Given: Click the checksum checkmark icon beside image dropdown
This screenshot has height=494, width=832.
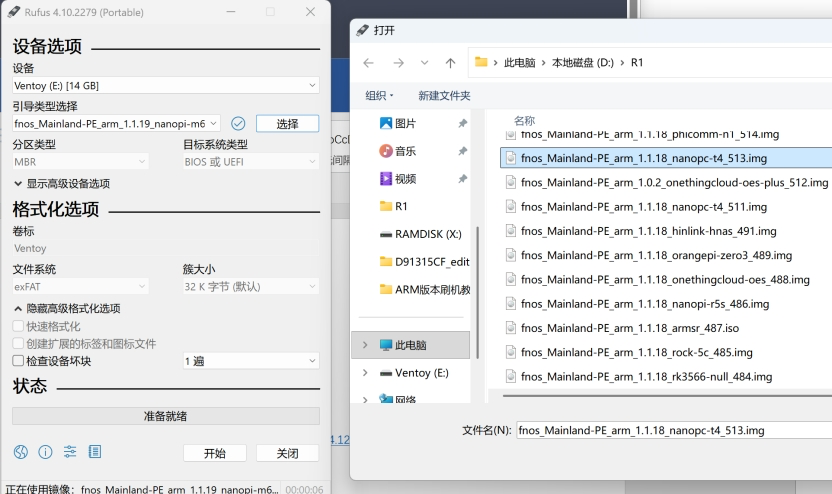Looking at the screenshot, I should point(238,123).
